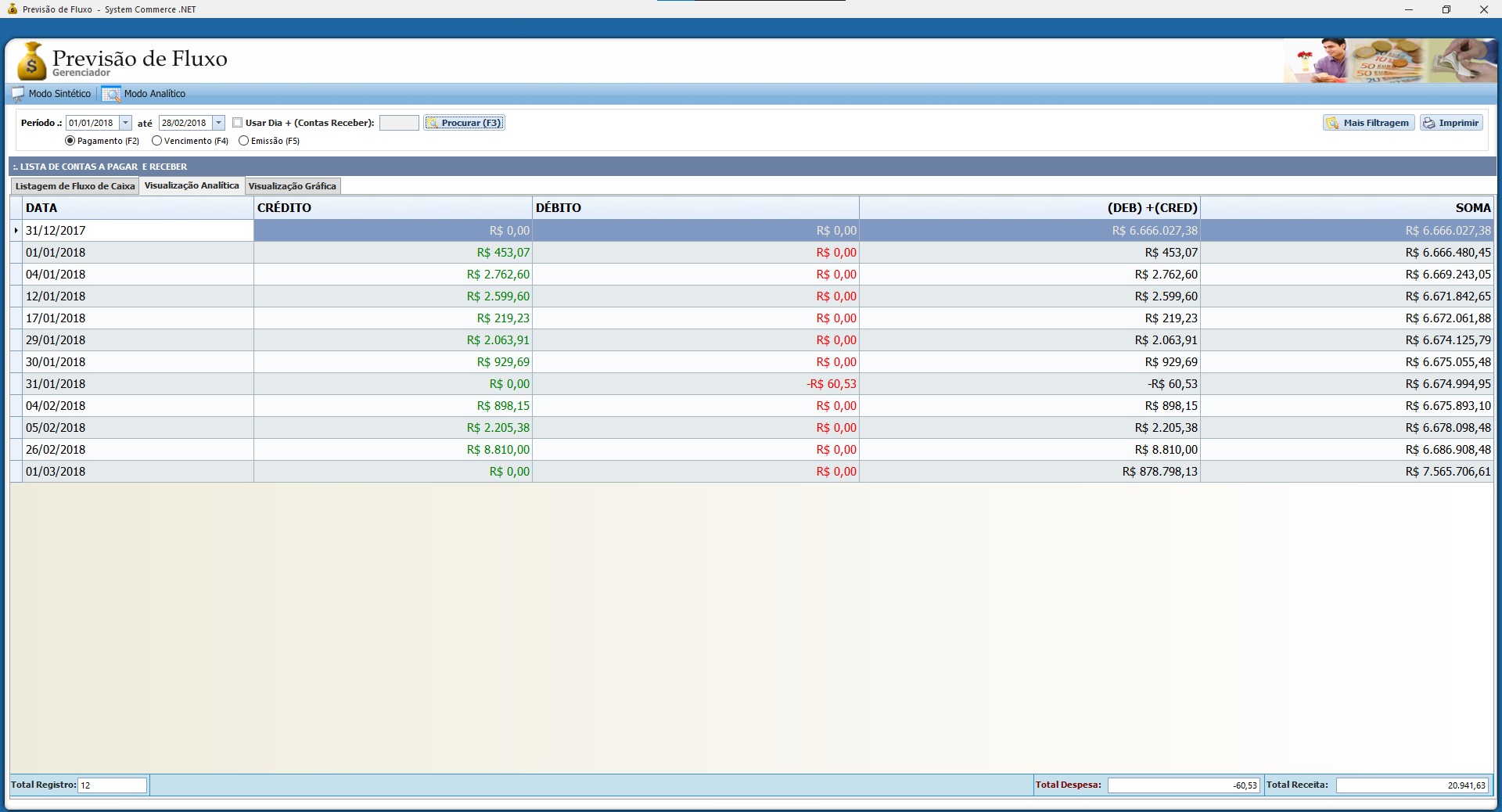Open the start date 01/01/2018 dropdown
This screenshot has width=1502, height=812.
click(x=125, y=123)
